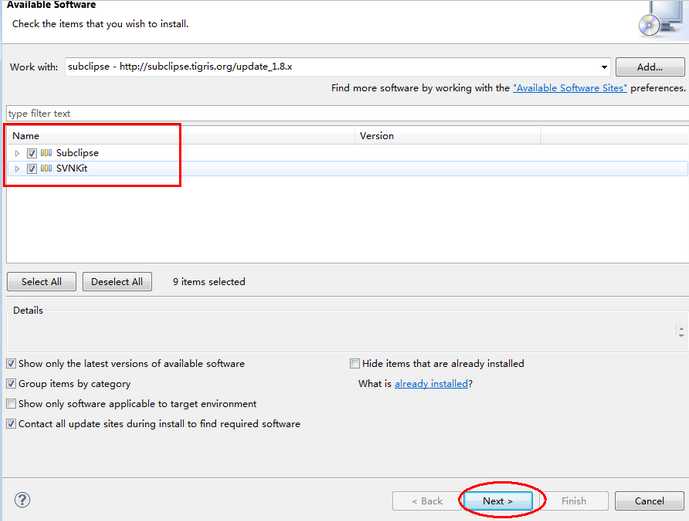
Task: Click the Name column header
Action: click(181, 136)
